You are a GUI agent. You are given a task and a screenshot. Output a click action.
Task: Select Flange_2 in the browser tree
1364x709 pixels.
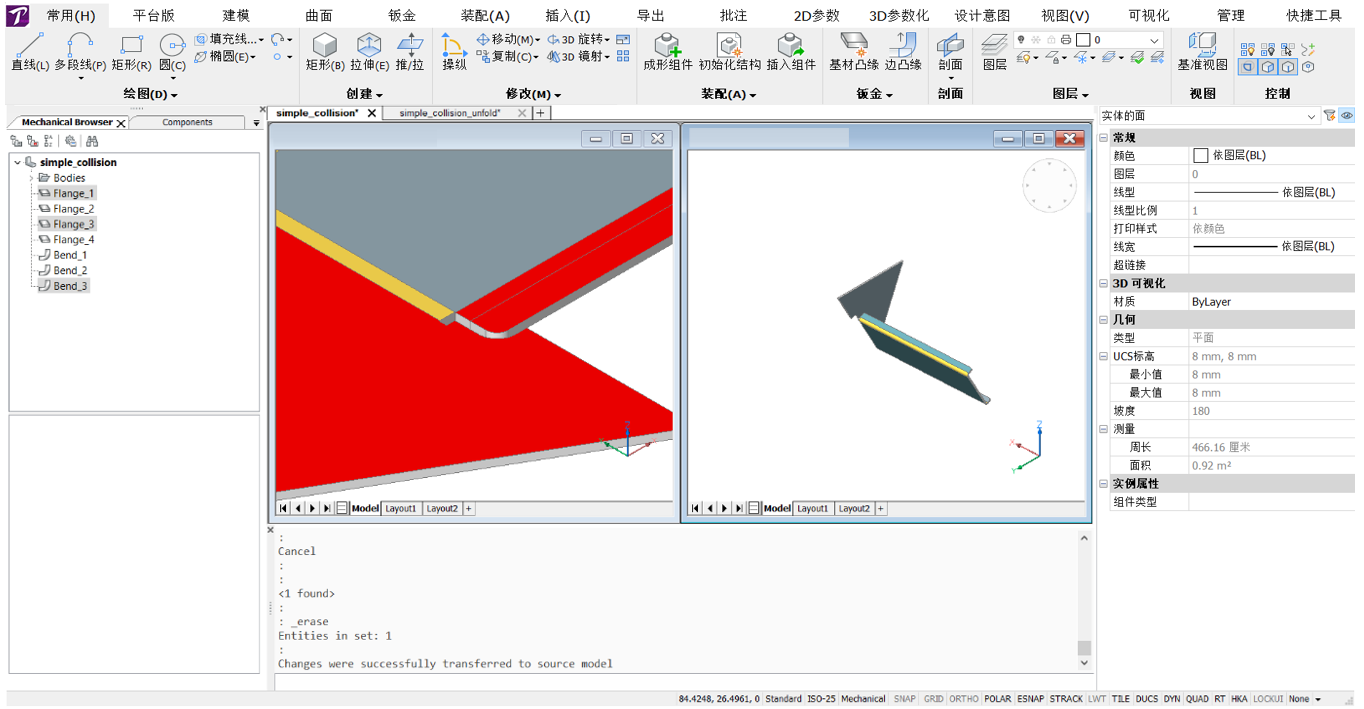(74, 209)
